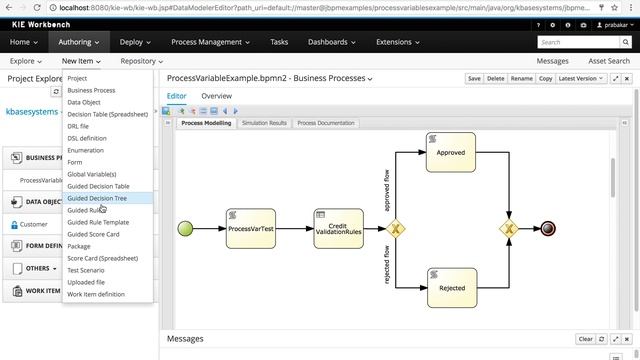This screenshot has height=360, width=640.
Task: Choose Work Item definition from the menu
Action: [x=108, y=294]
